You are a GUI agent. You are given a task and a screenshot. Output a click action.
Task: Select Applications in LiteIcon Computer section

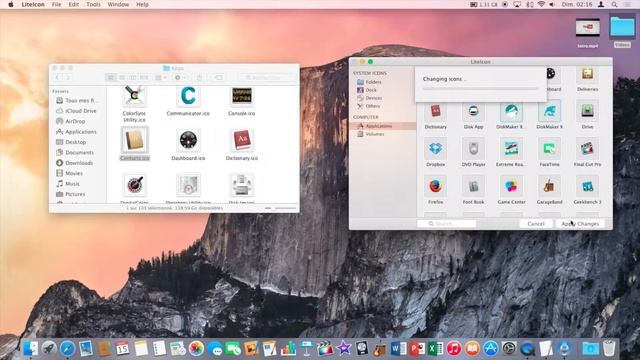[x=383, y=126]
